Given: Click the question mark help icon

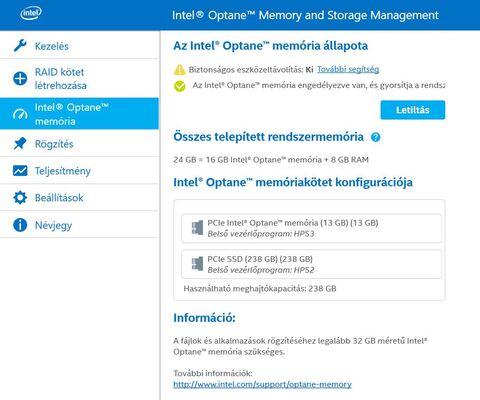Looking at the screenshot, I should (376, 137).
